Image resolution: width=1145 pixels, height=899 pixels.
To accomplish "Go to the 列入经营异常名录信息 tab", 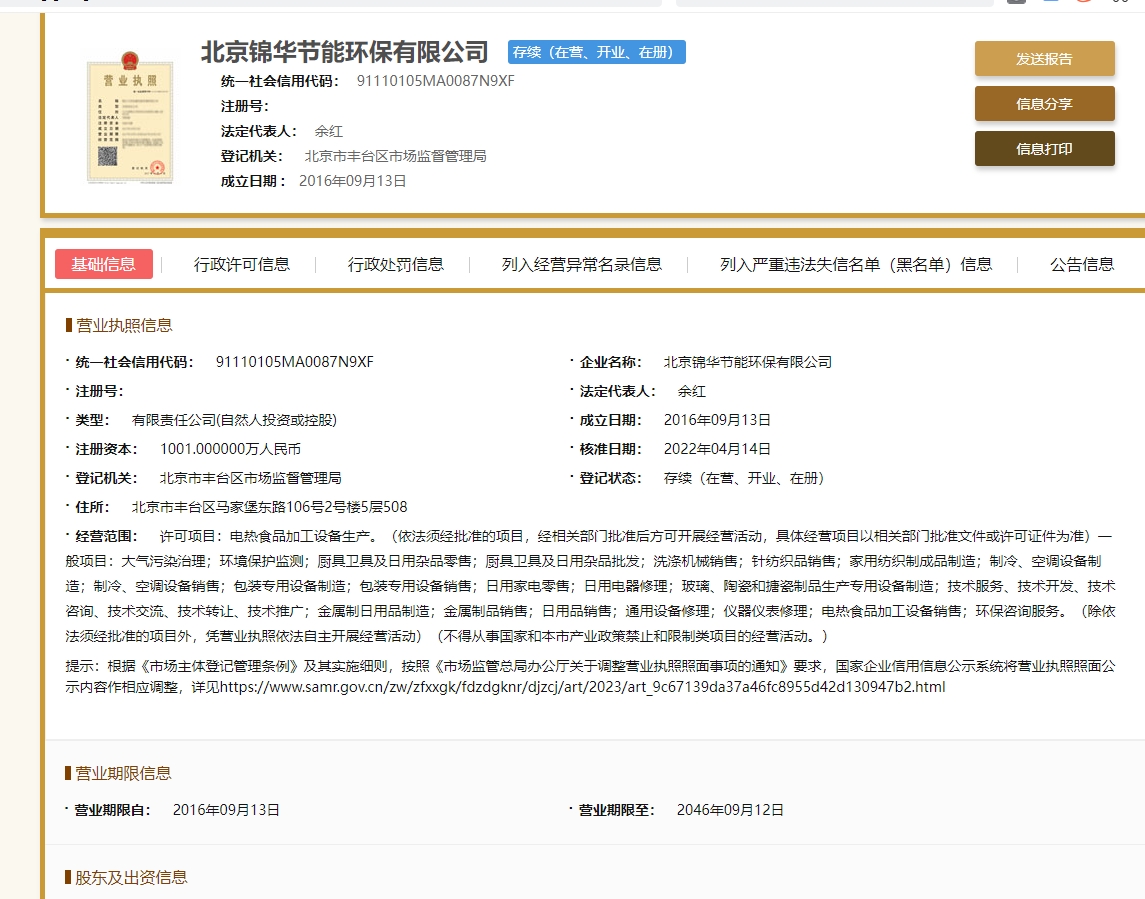I will click(x=582, y=264).
